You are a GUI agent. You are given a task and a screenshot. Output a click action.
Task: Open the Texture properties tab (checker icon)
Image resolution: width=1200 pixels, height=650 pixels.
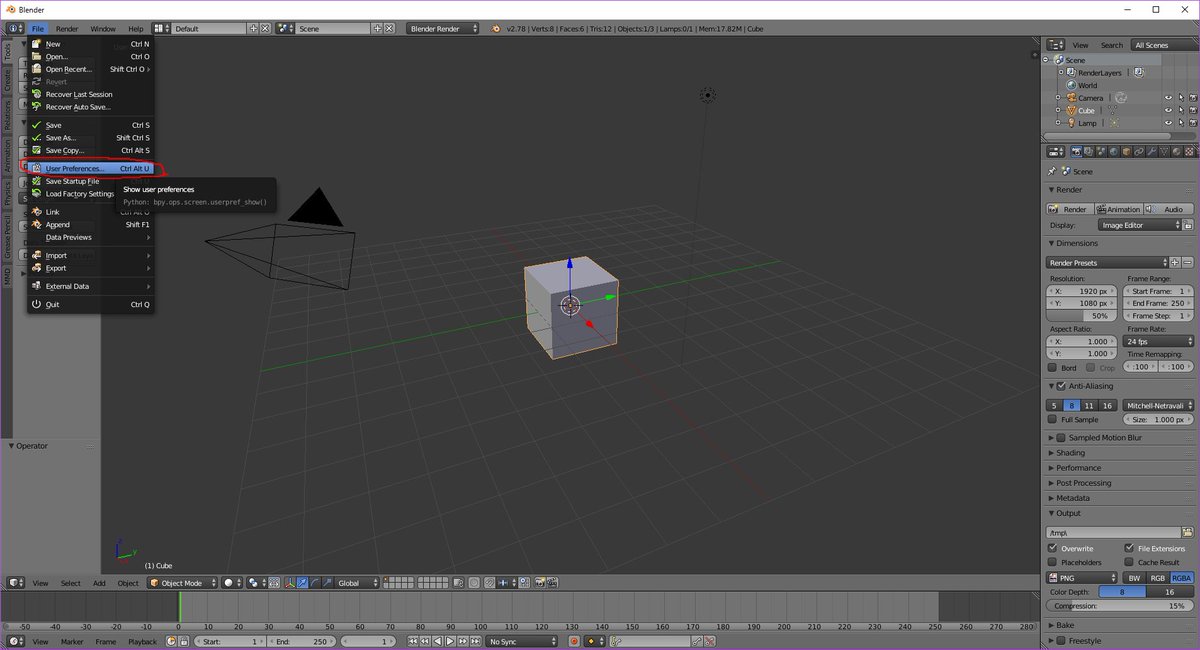[1188, 152]
